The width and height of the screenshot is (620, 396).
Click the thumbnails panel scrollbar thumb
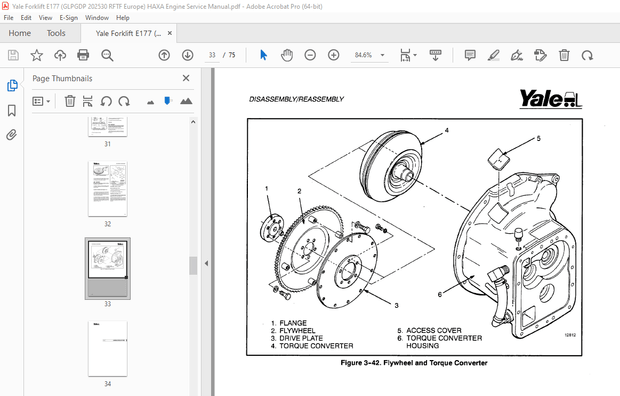pyautogui.click(x=193, y=266)
